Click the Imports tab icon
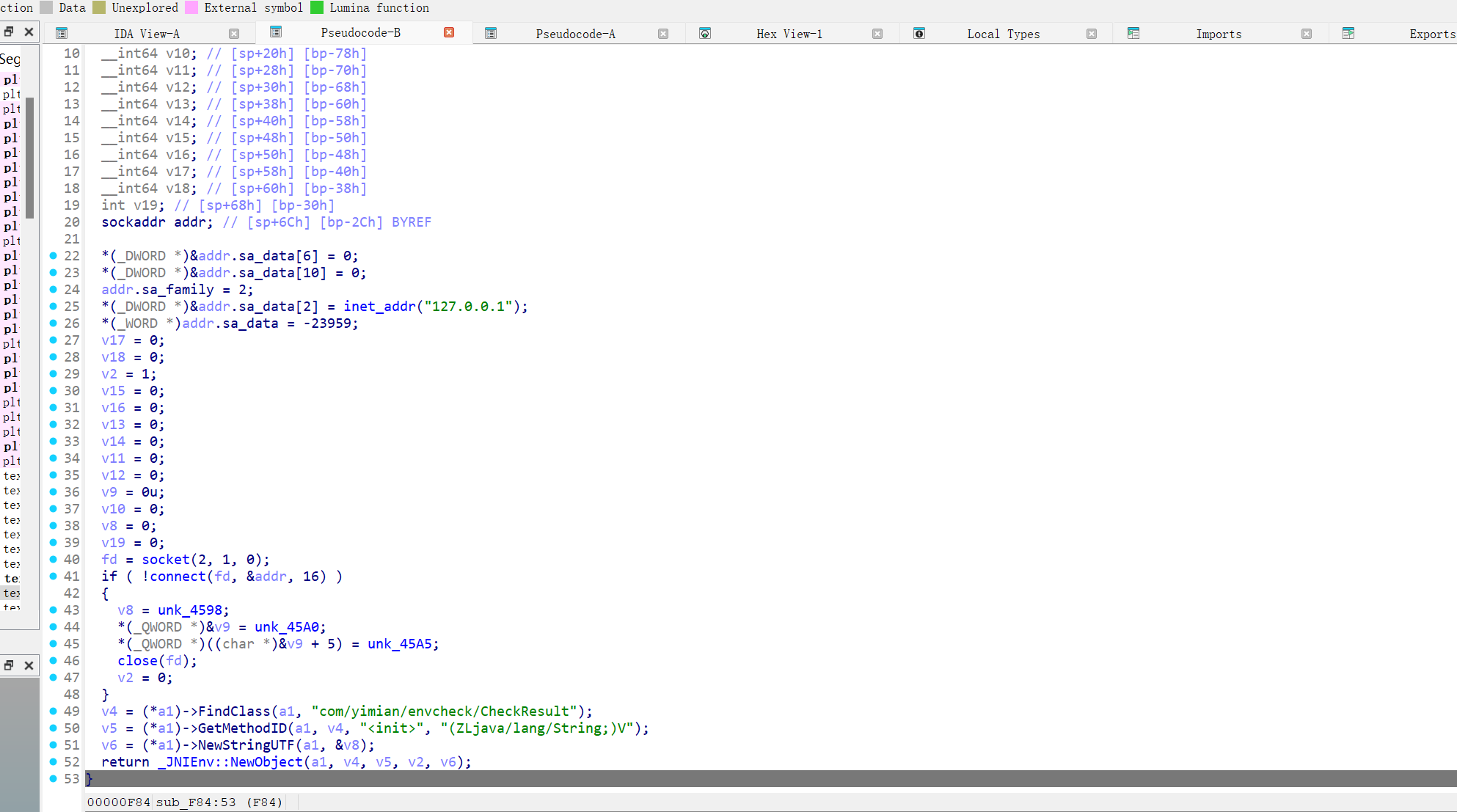This screenshot has width=1457, height=812. (x=1133, y=33)
